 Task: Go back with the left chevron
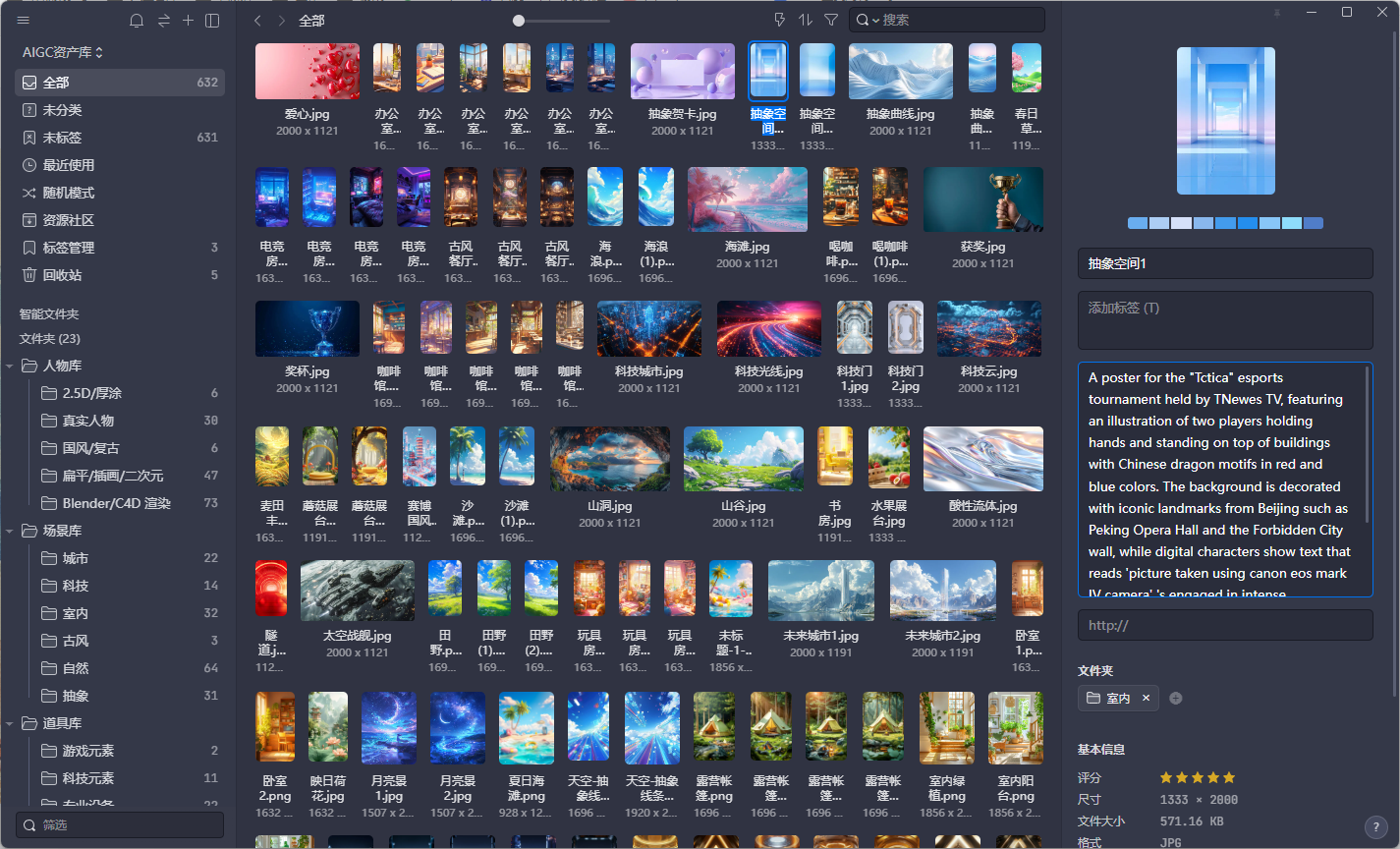257,21
